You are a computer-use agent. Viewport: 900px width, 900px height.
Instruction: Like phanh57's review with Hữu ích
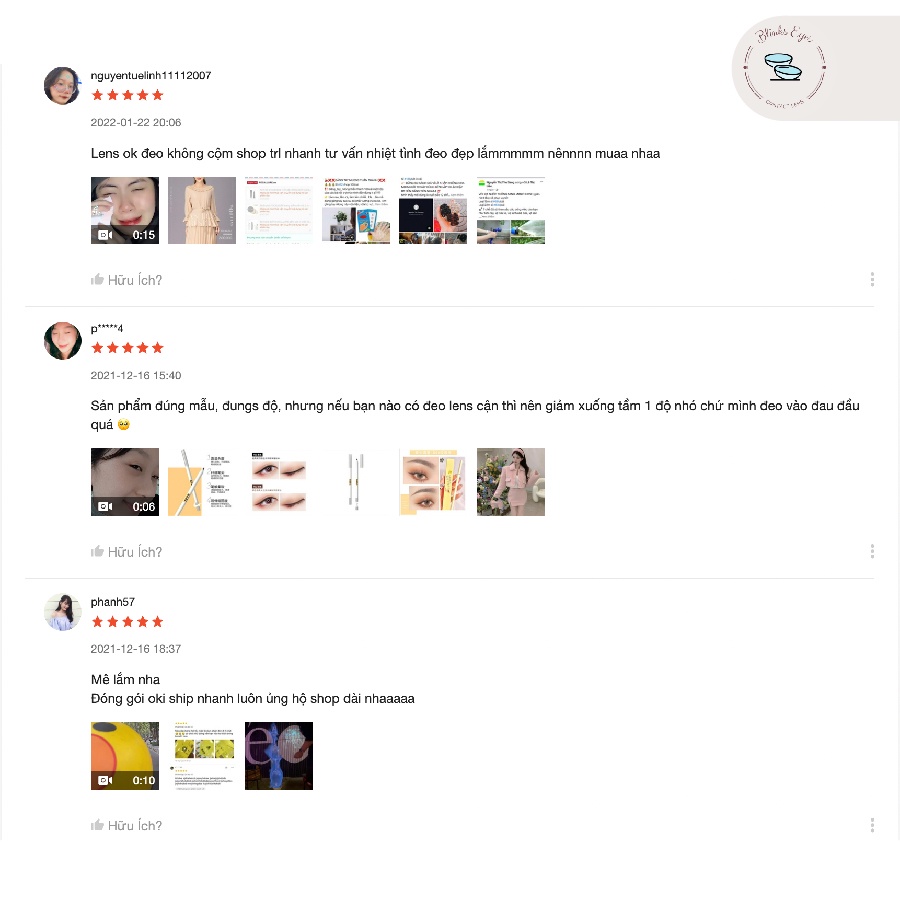126,825
